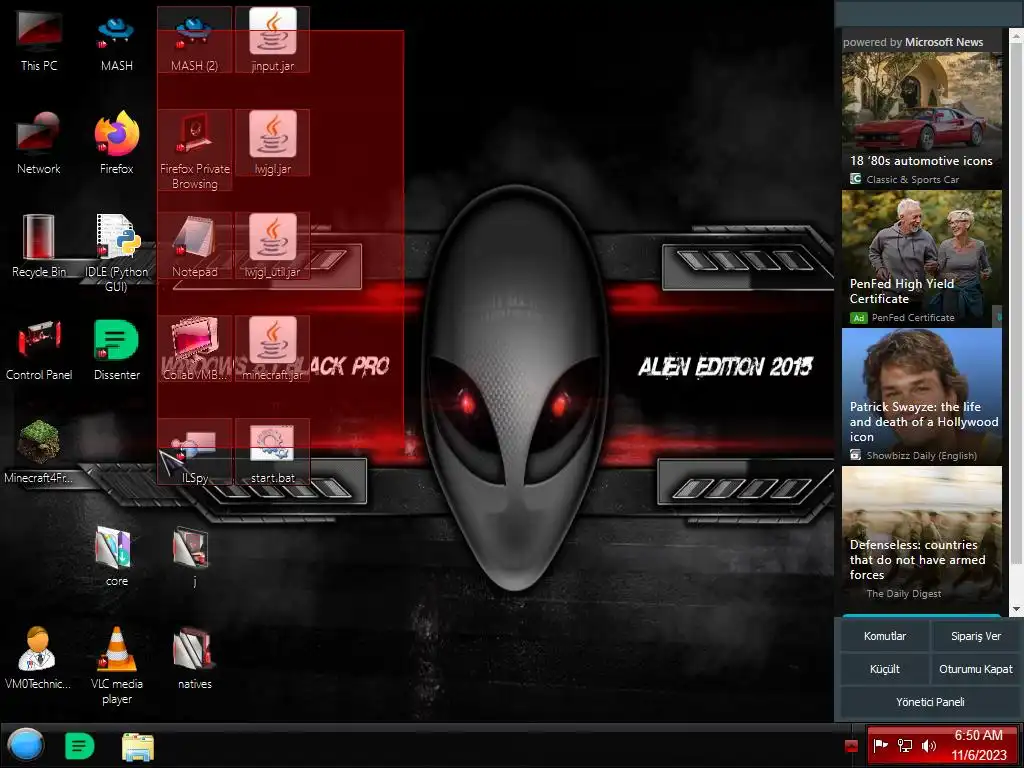
Task: Select the ILSpy desktop shortcut
Action: (x=195, y=452)
